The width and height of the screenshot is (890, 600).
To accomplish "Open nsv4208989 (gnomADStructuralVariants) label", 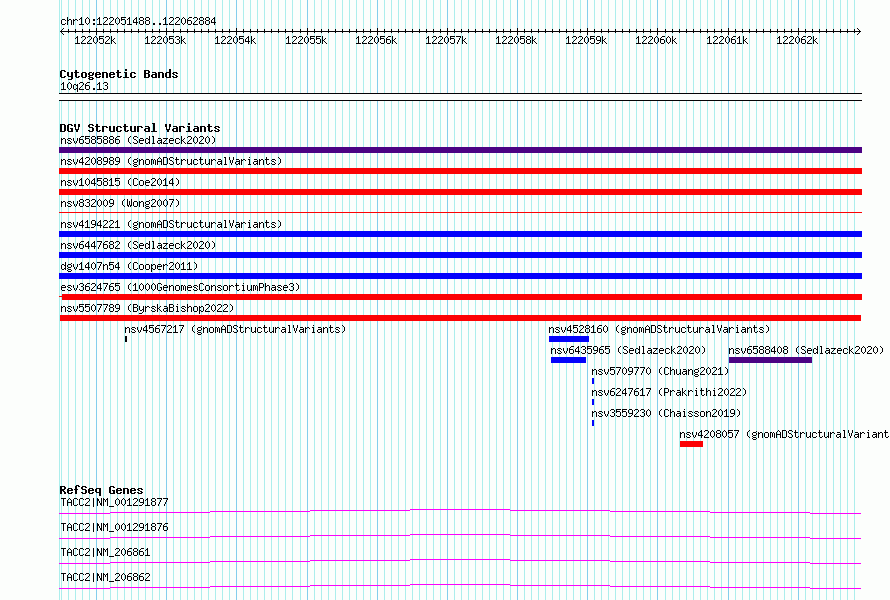I will (171, 161).
